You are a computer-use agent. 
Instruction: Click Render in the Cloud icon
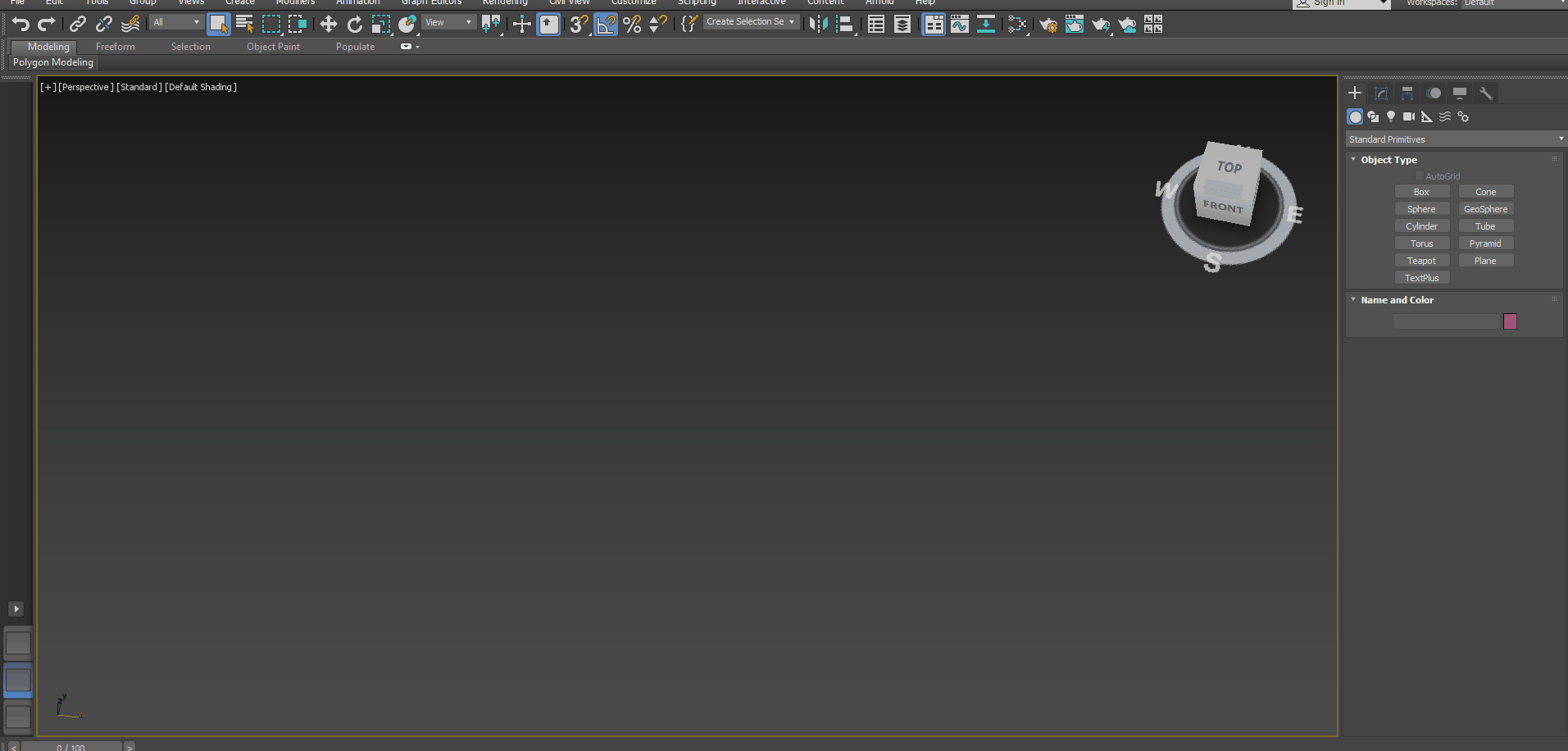click(1127, 24)
